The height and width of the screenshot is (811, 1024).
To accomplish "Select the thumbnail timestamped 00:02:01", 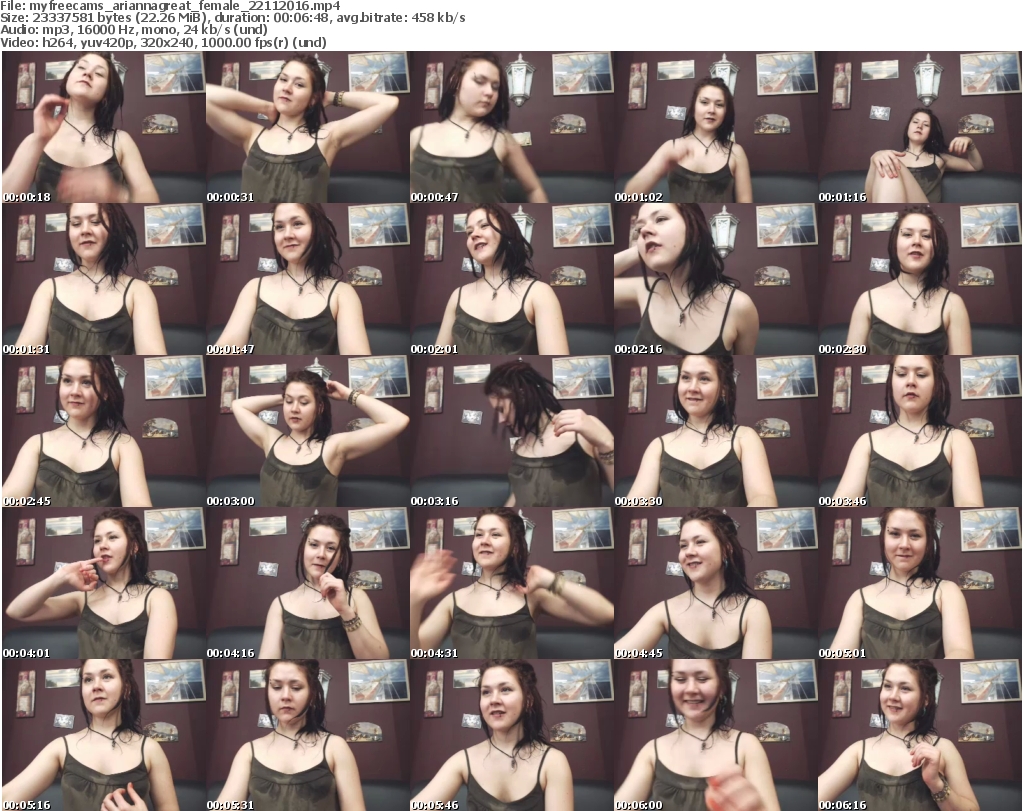I will click(x=511, y=279).
